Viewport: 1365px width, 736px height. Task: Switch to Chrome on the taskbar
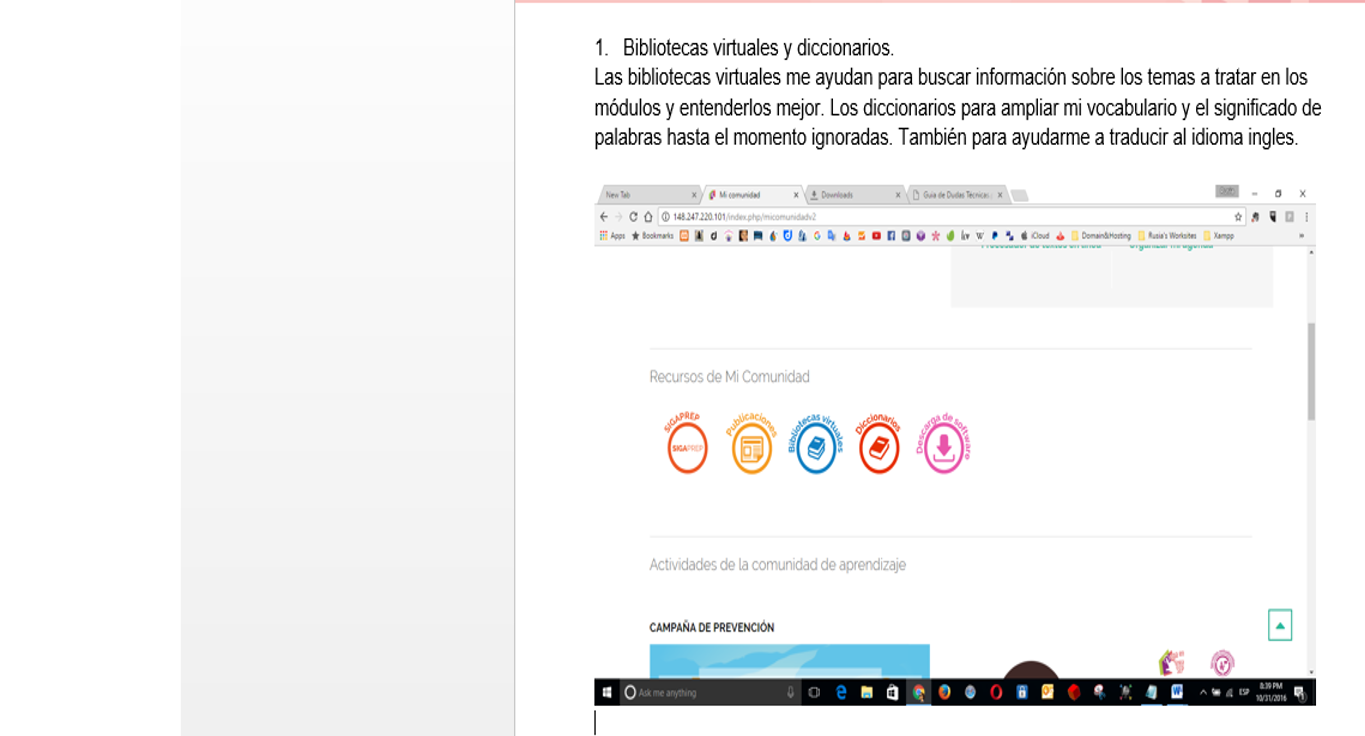[918, 692]
